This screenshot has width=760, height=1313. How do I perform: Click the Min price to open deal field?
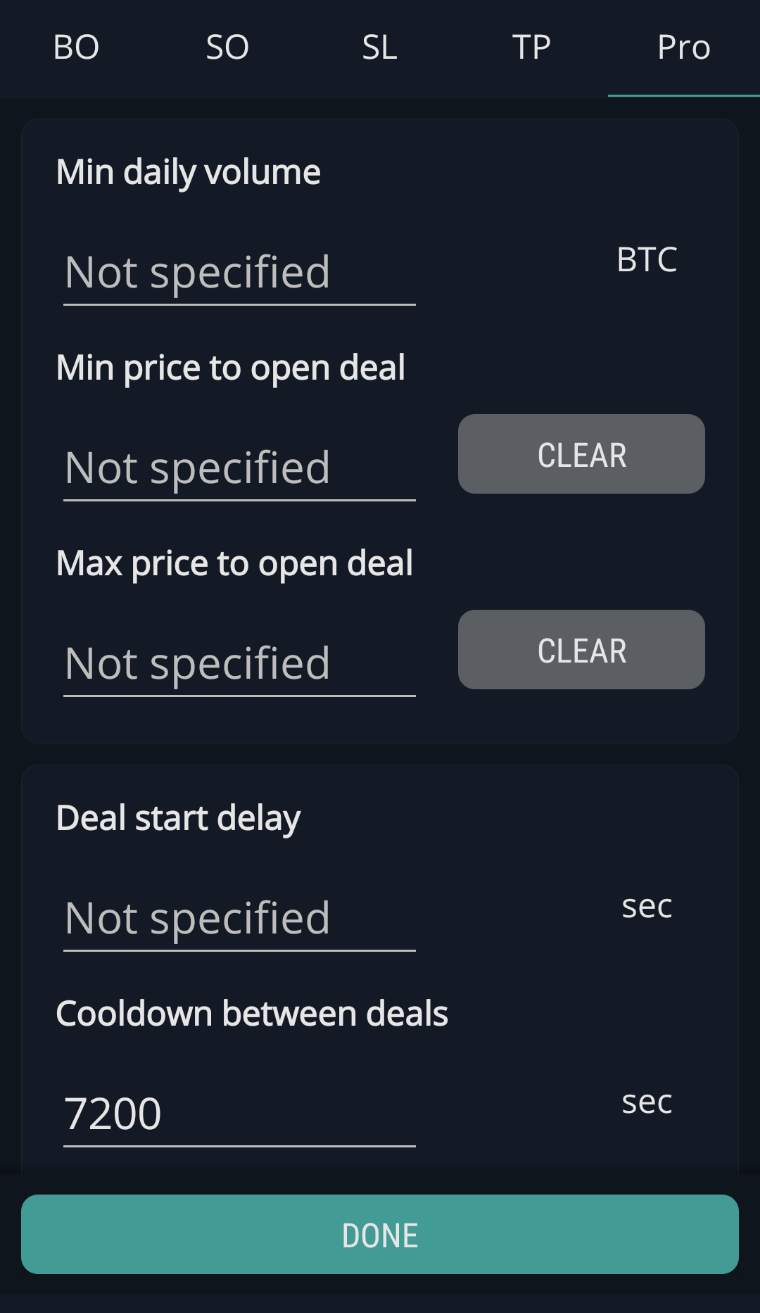pos(240,468)
